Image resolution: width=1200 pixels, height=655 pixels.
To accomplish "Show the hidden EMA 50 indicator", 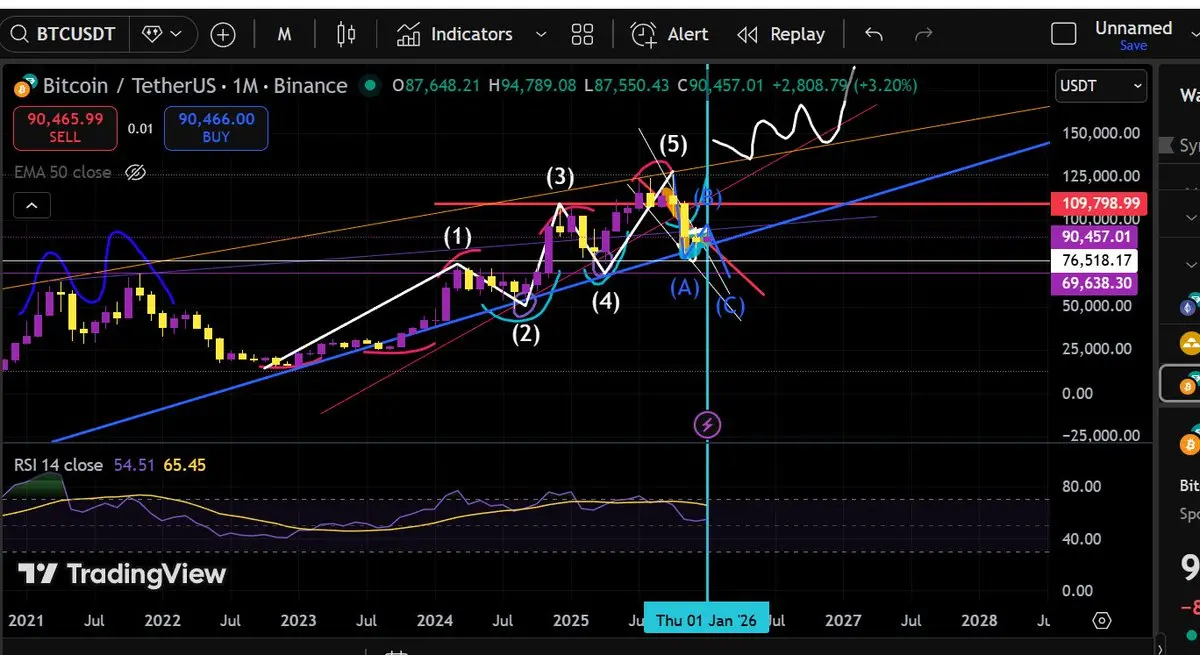I will (x=135, y=173).
